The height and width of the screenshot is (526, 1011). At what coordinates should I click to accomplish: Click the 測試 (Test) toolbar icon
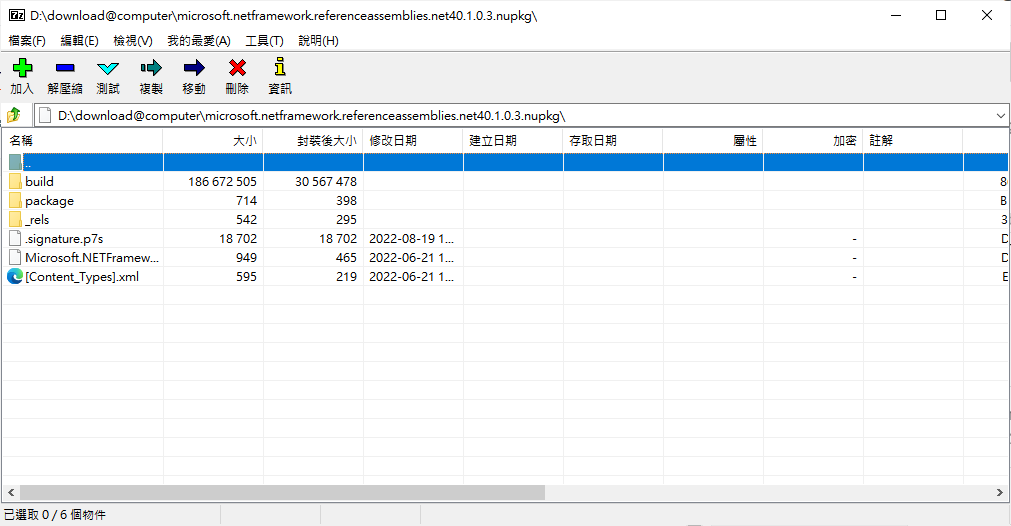pyautogui.click(x=108, y=68)
